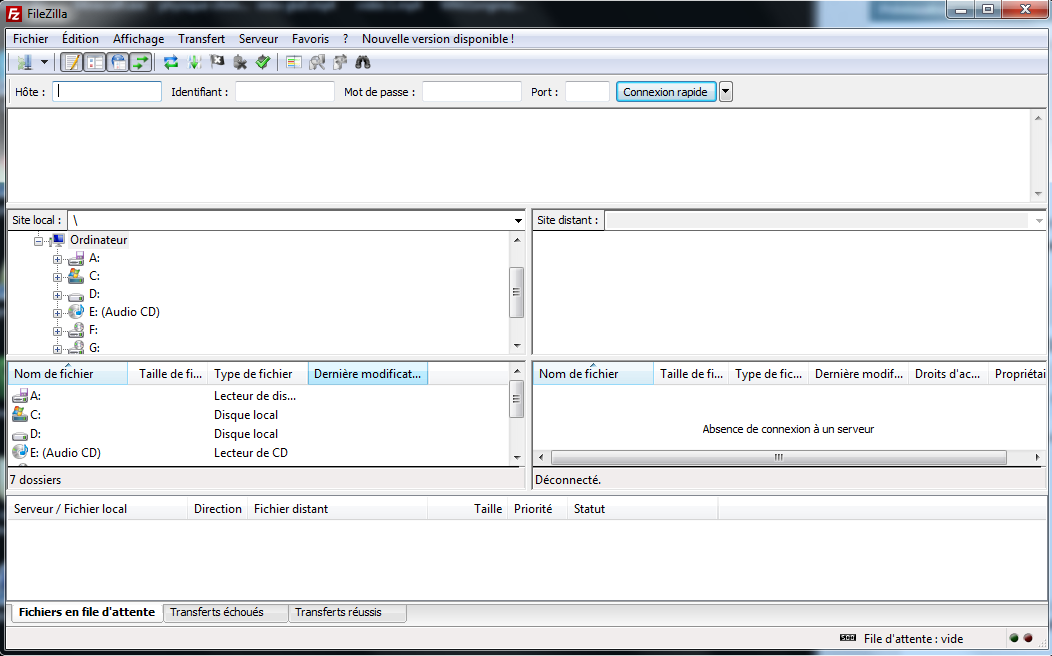Click the synchronized browsing icon
Screen dimensions: 1052x656
point(339,62)
